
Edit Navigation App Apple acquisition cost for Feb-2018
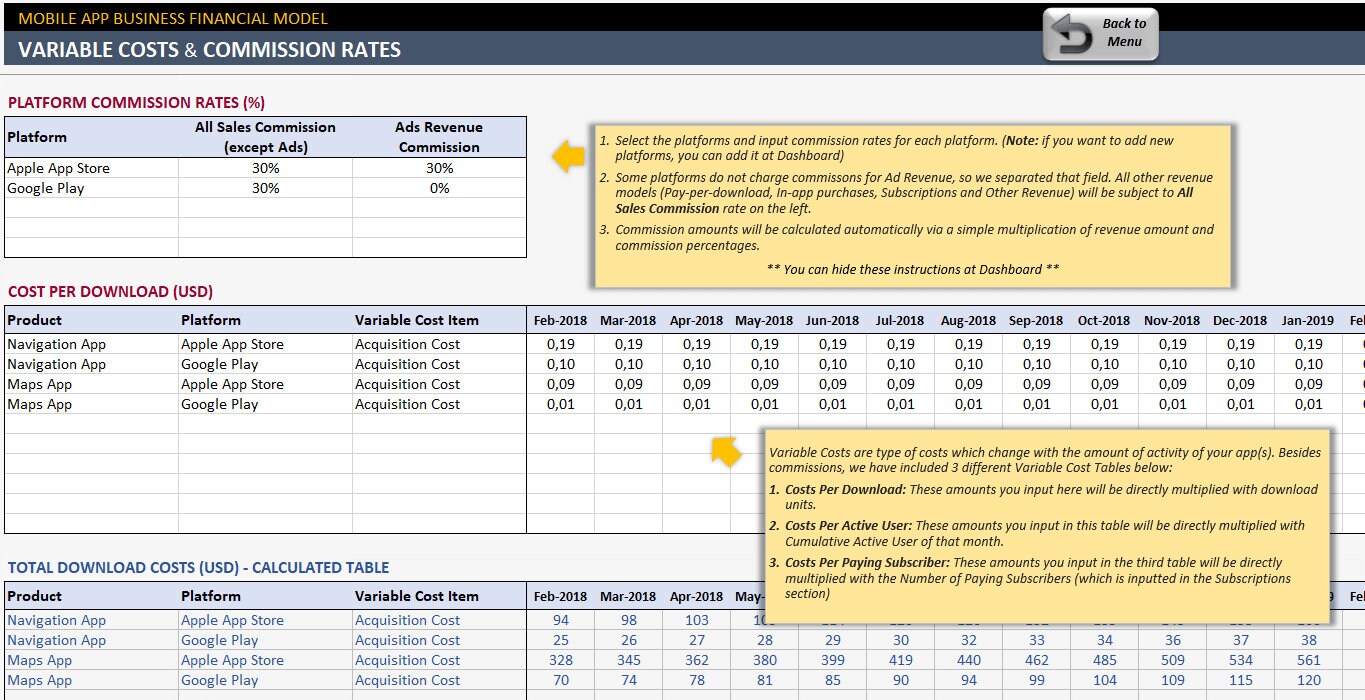[560, 344]
